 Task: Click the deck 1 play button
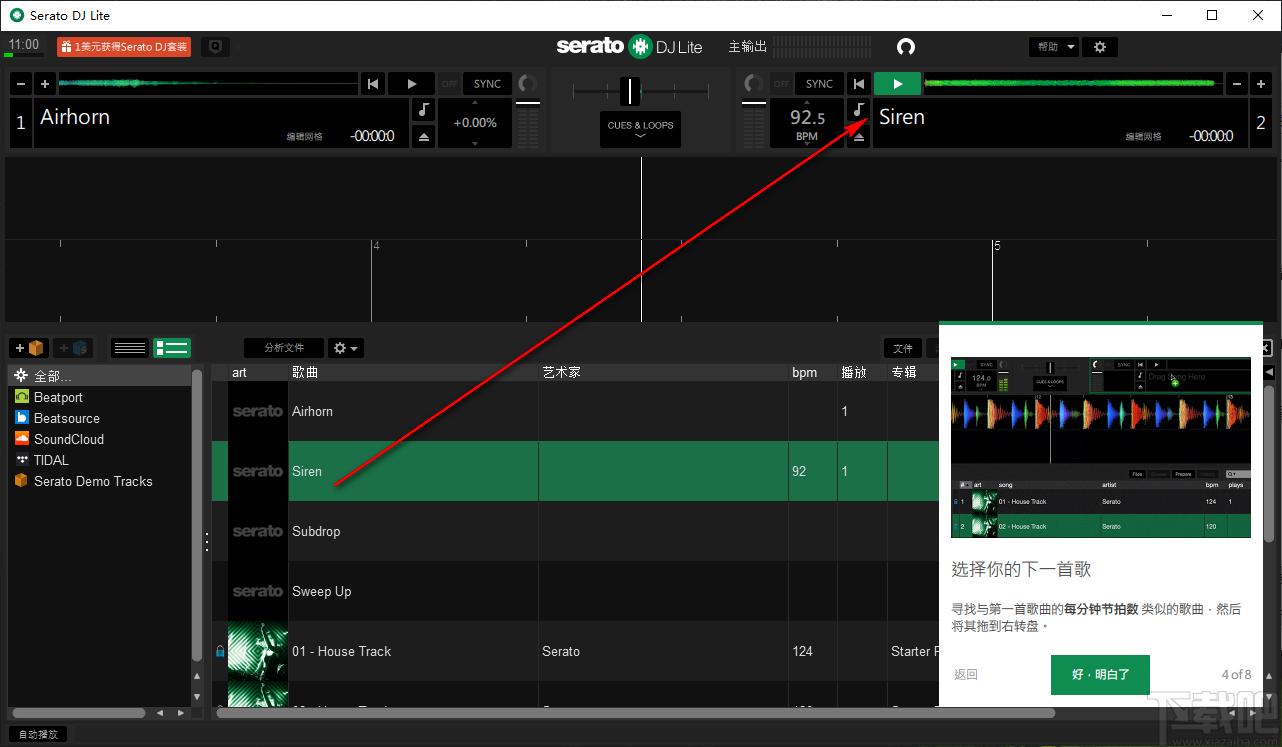click(411, 84)
